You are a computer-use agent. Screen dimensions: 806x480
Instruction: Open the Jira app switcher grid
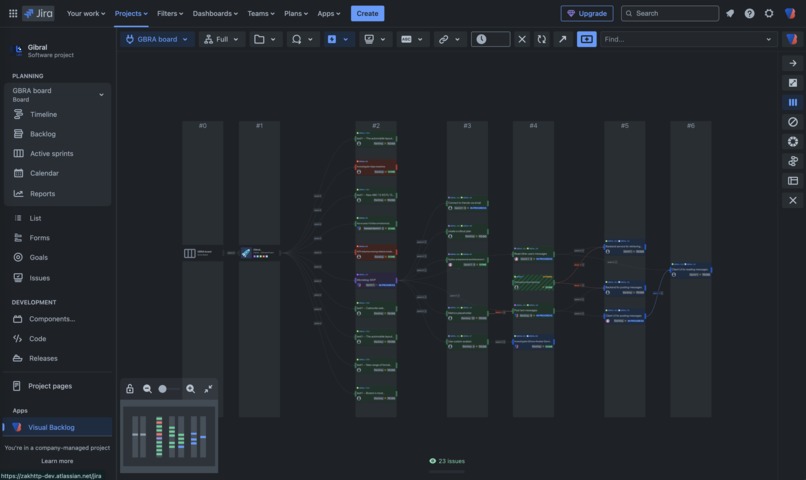tap(13, 13)
